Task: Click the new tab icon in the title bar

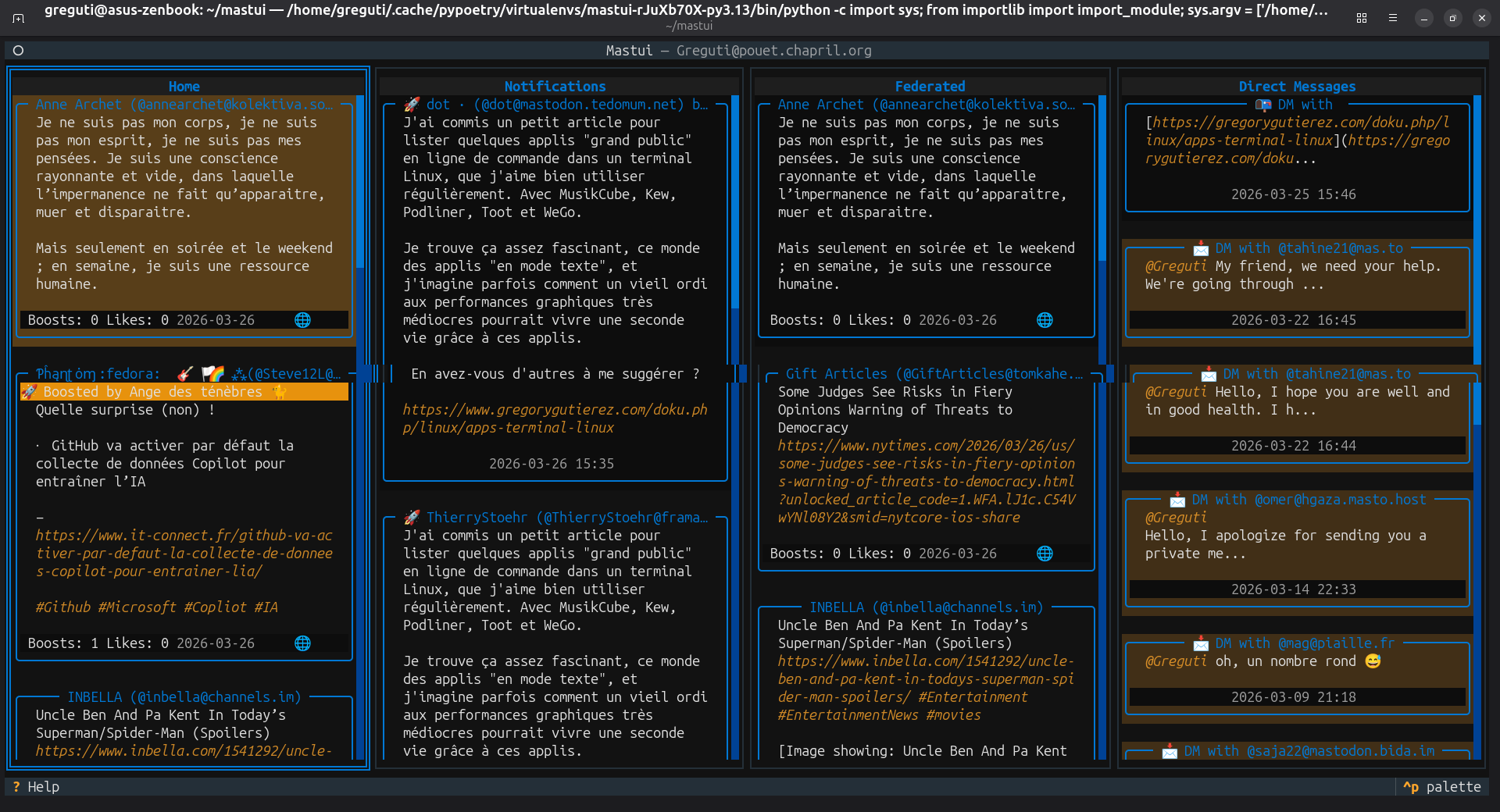Action: tap(19, 18)
